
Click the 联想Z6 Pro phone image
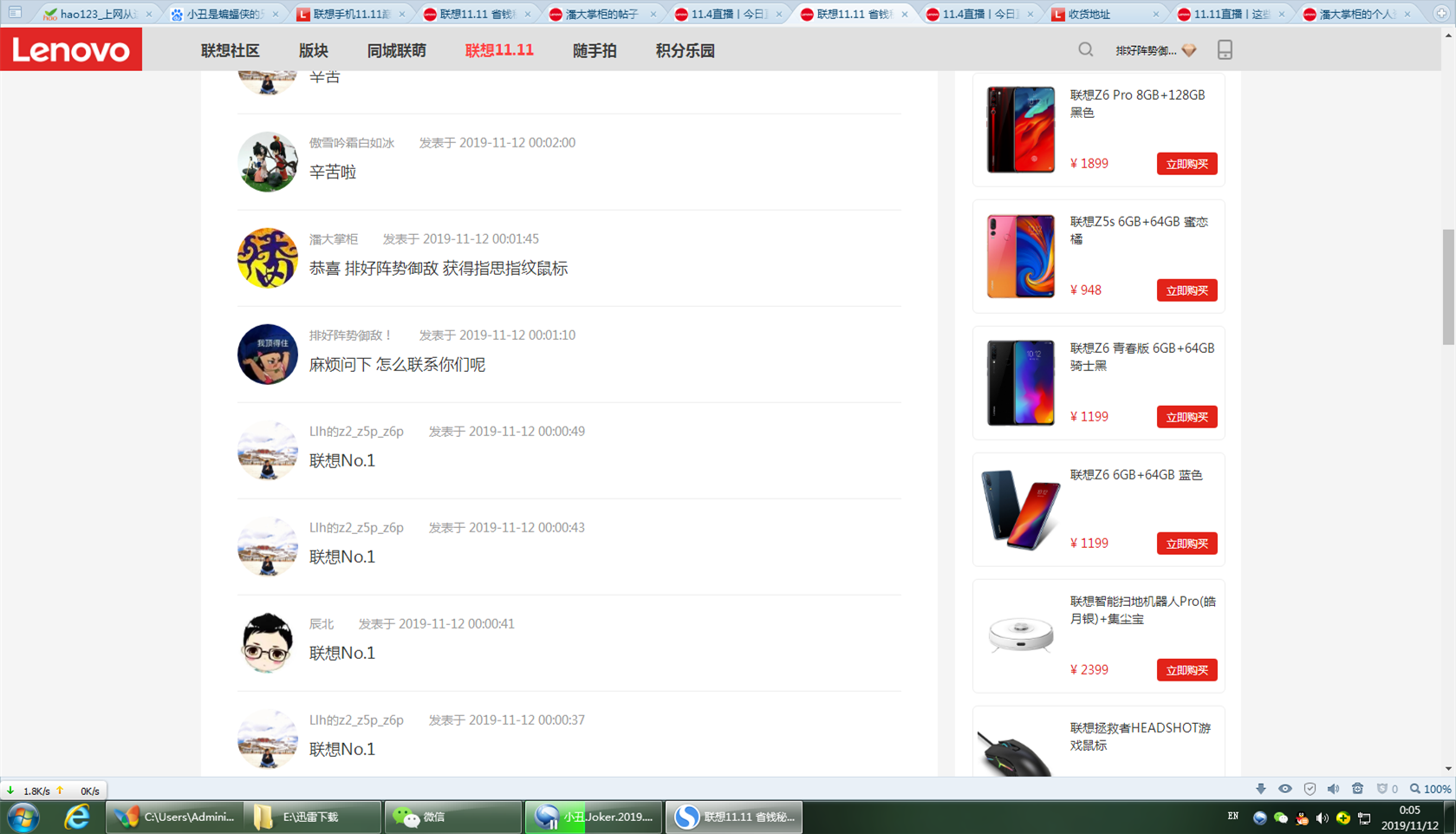(1020, 129)
